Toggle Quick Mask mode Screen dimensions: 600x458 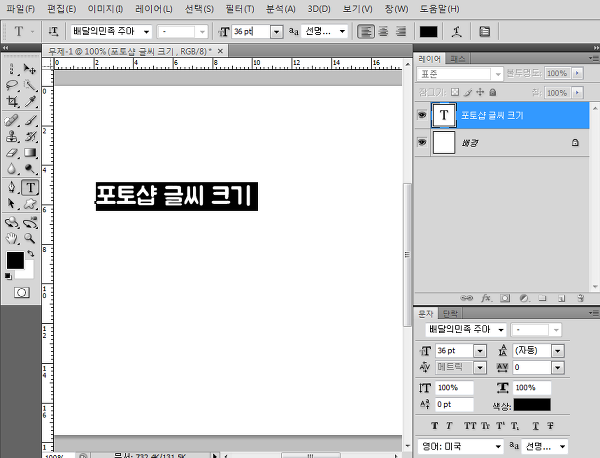coord(21,293)
